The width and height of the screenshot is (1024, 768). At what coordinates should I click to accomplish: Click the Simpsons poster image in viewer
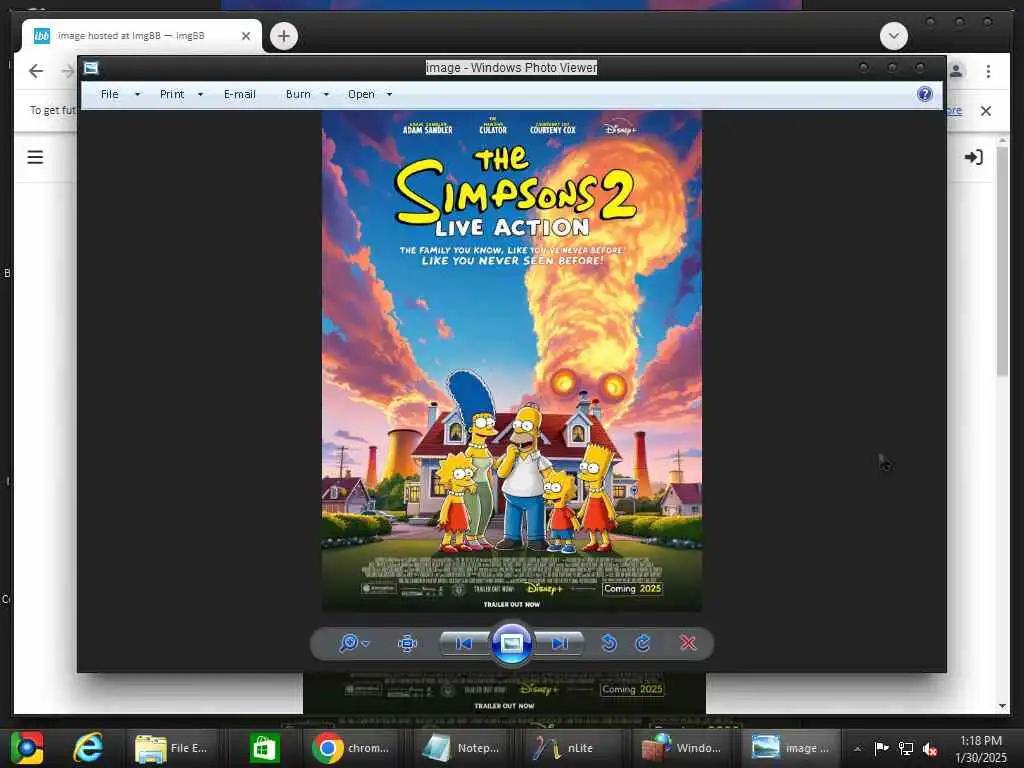click(x=512, y=361)
